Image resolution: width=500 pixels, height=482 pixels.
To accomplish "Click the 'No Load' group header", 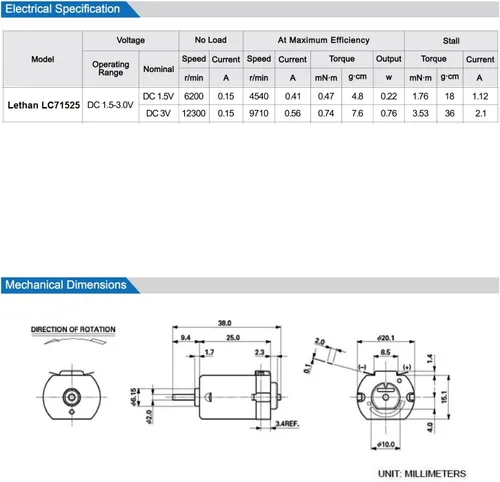I will (211, 40).
